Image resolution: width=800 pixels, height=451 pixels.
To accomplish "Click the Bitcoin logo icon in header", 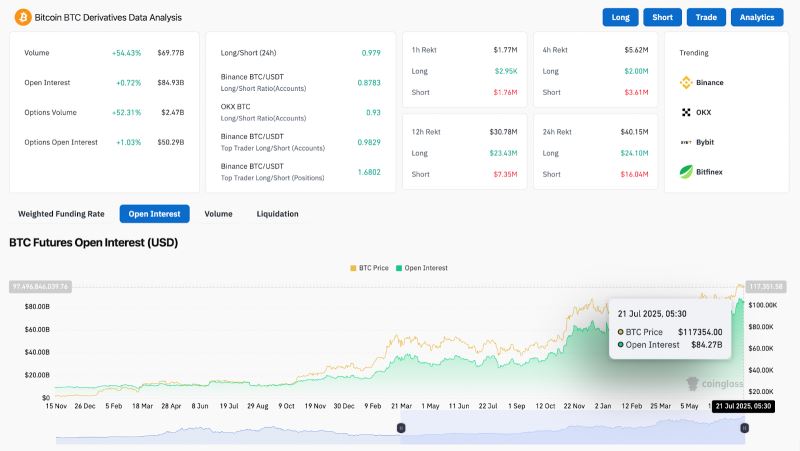I will coord(23,17).
